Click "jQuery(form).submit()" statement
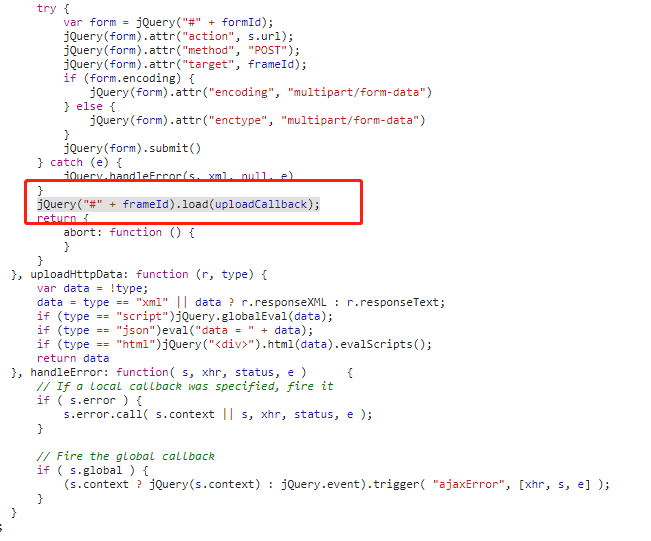The height and width of the screenshot is (541, 651). 132,148
